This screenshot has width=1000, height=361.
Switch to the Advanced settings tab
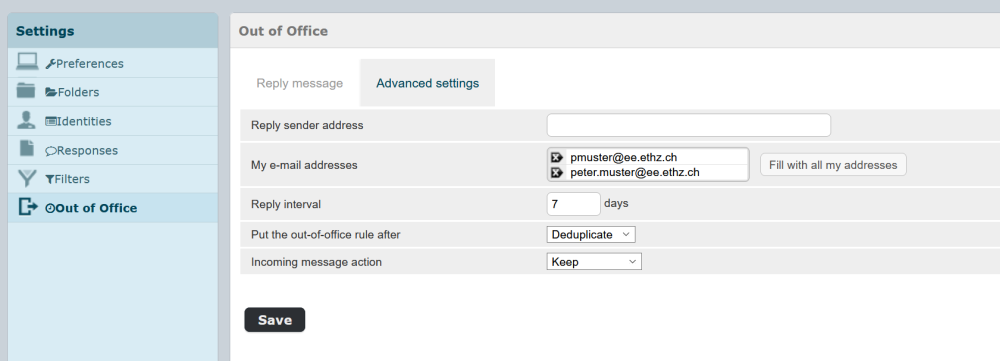coord(427,83)
